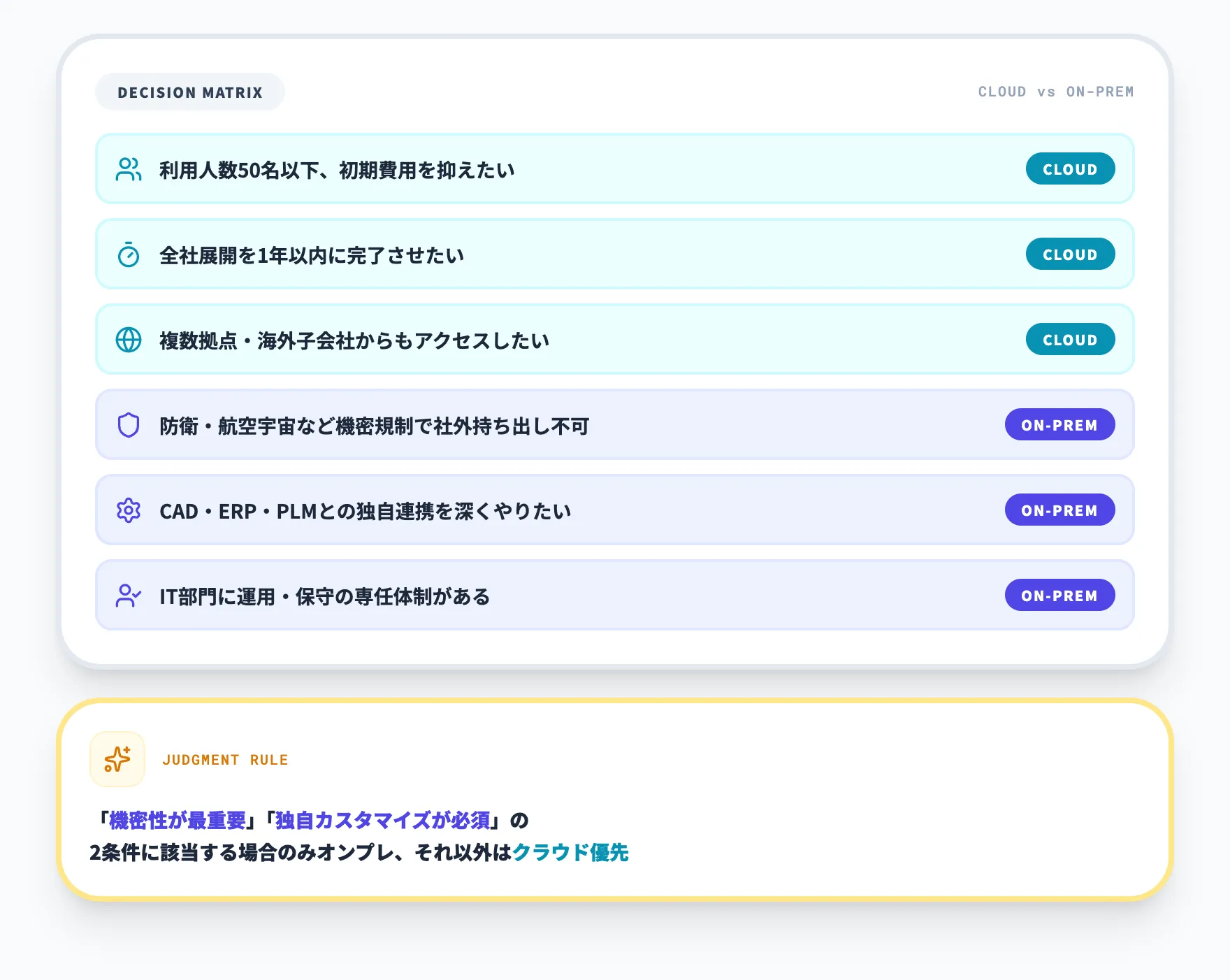
Task: Select the people icon for user count criterion
Action: (129, 168)
